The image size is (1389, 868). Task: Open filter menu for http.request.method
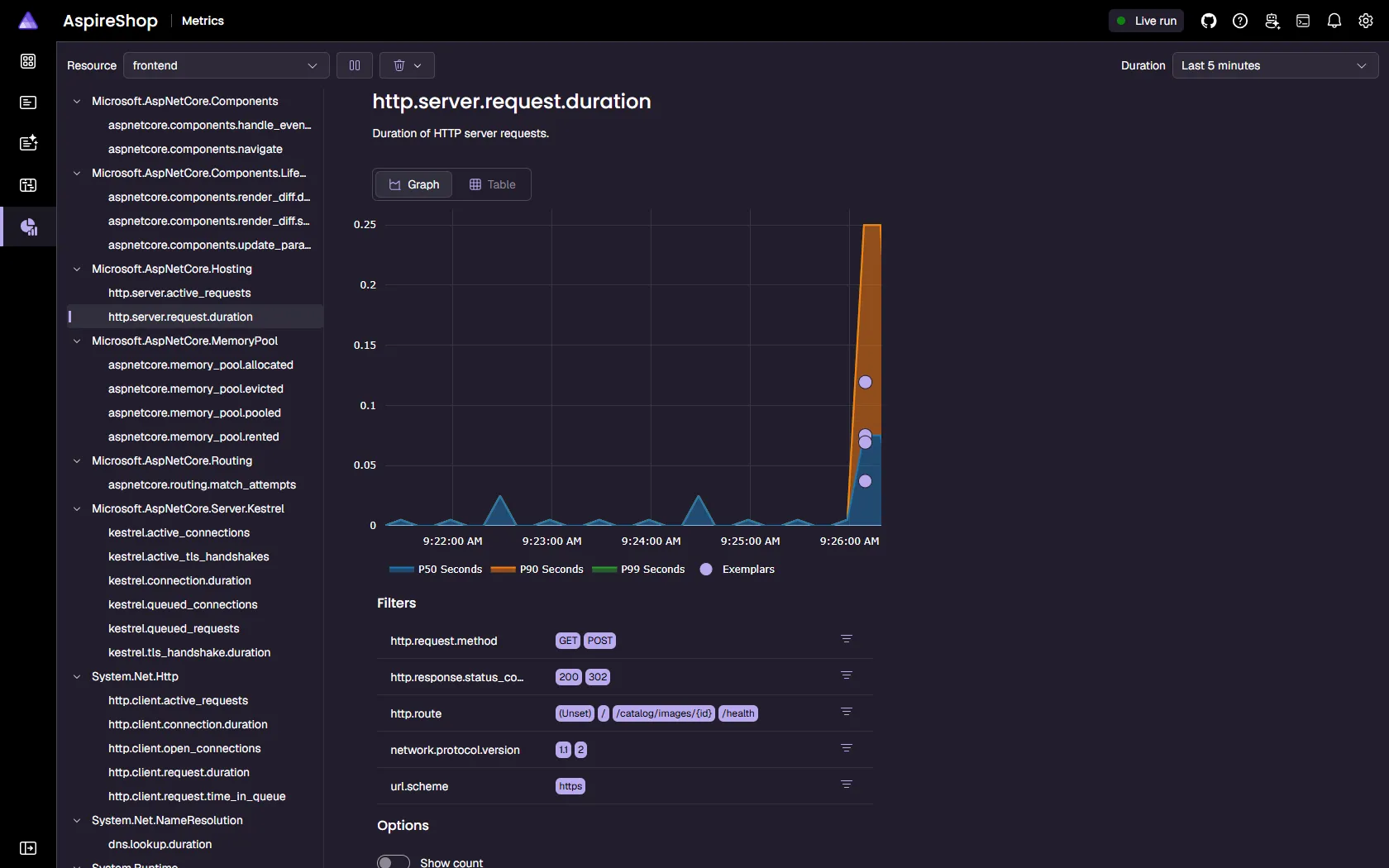coord(847,639)
